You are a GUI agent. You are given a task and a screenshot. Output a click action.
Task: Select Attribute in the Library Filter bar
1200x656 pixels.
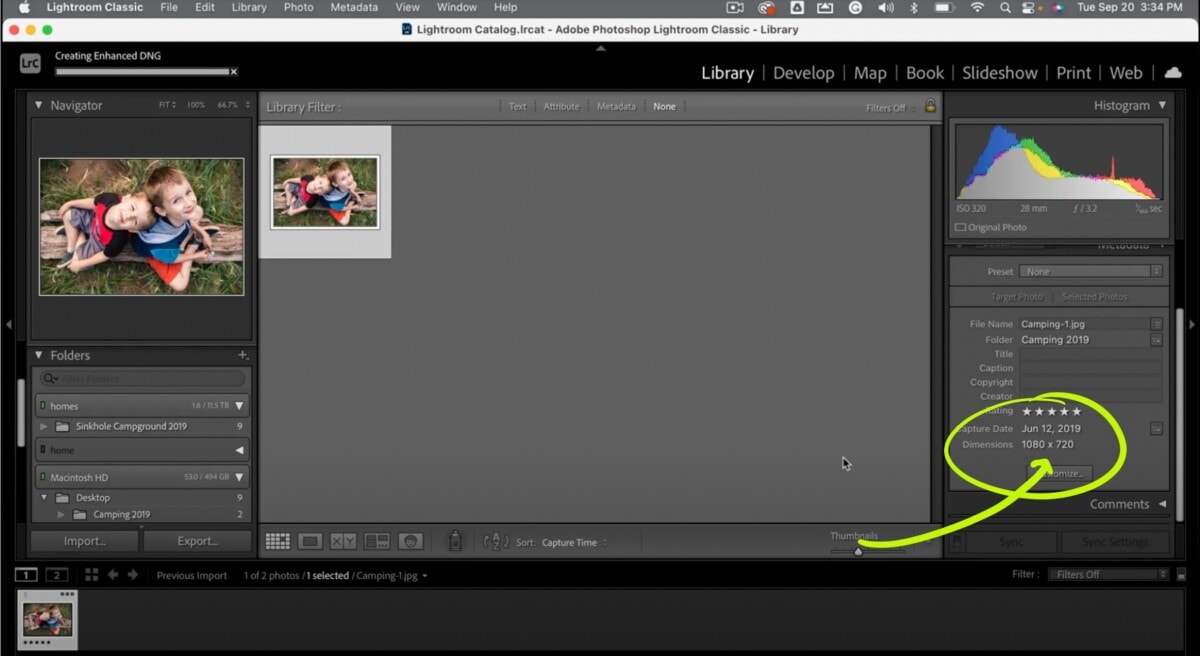562,105
